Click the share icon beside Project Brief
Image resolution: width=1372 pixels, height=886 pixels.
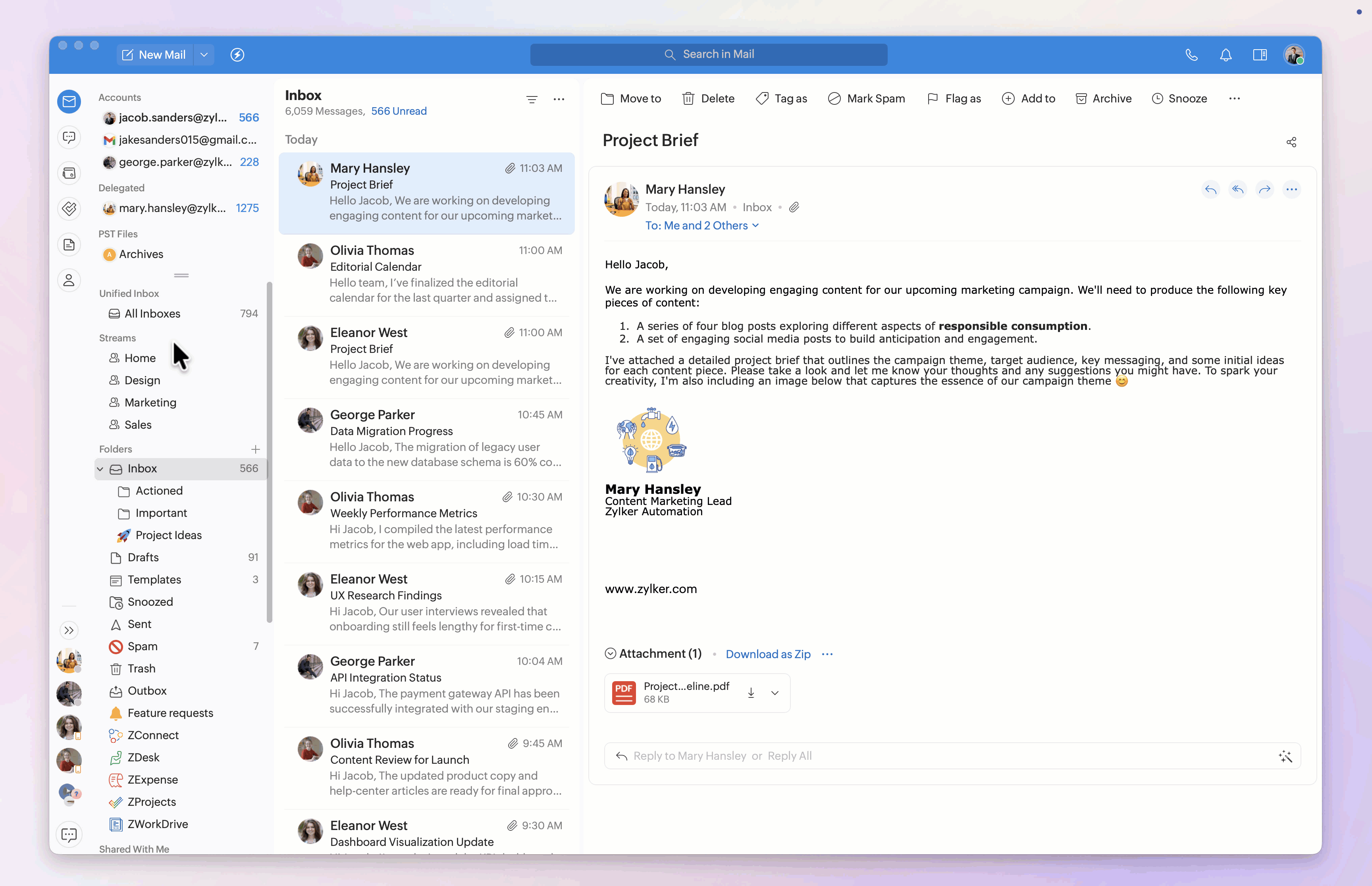coord(1291,142)
